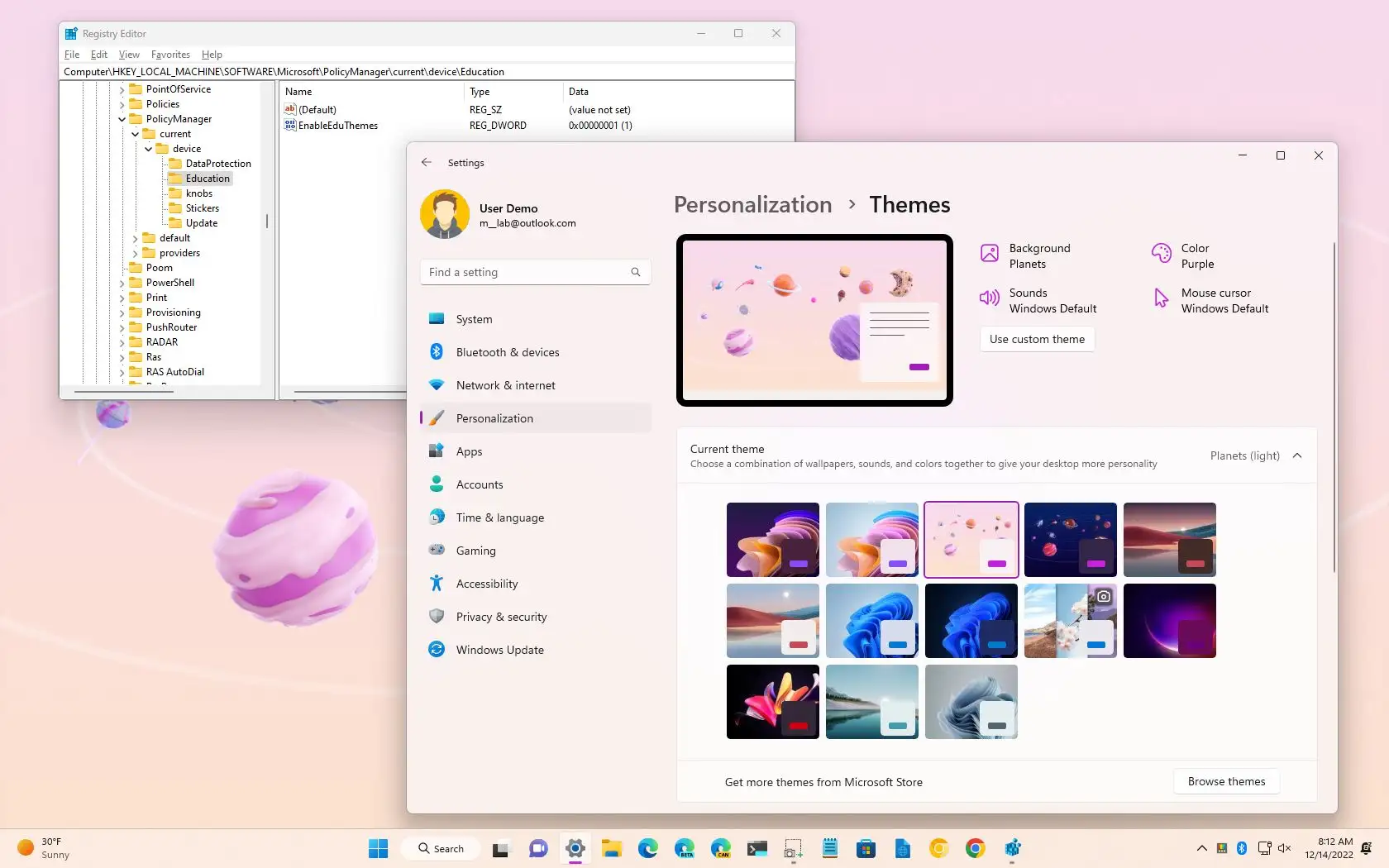Screen dimensions: 1389x868
Task: Open Mouse cursor settings
Action: coord(1215,299)
